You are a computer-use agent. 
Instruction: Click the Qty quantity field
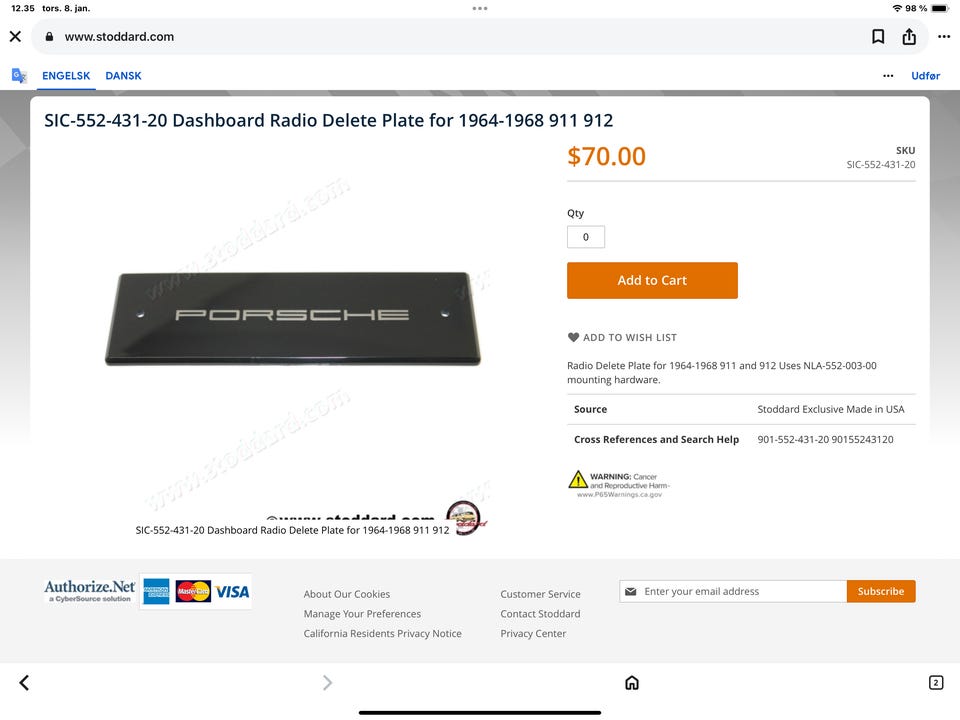[x=586, y=237]
